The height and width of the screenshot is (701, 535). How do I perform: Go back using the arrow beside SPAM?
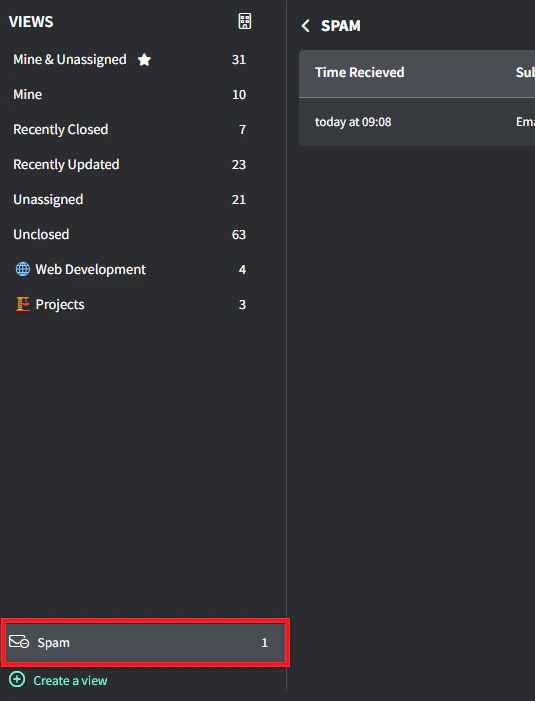306,25
